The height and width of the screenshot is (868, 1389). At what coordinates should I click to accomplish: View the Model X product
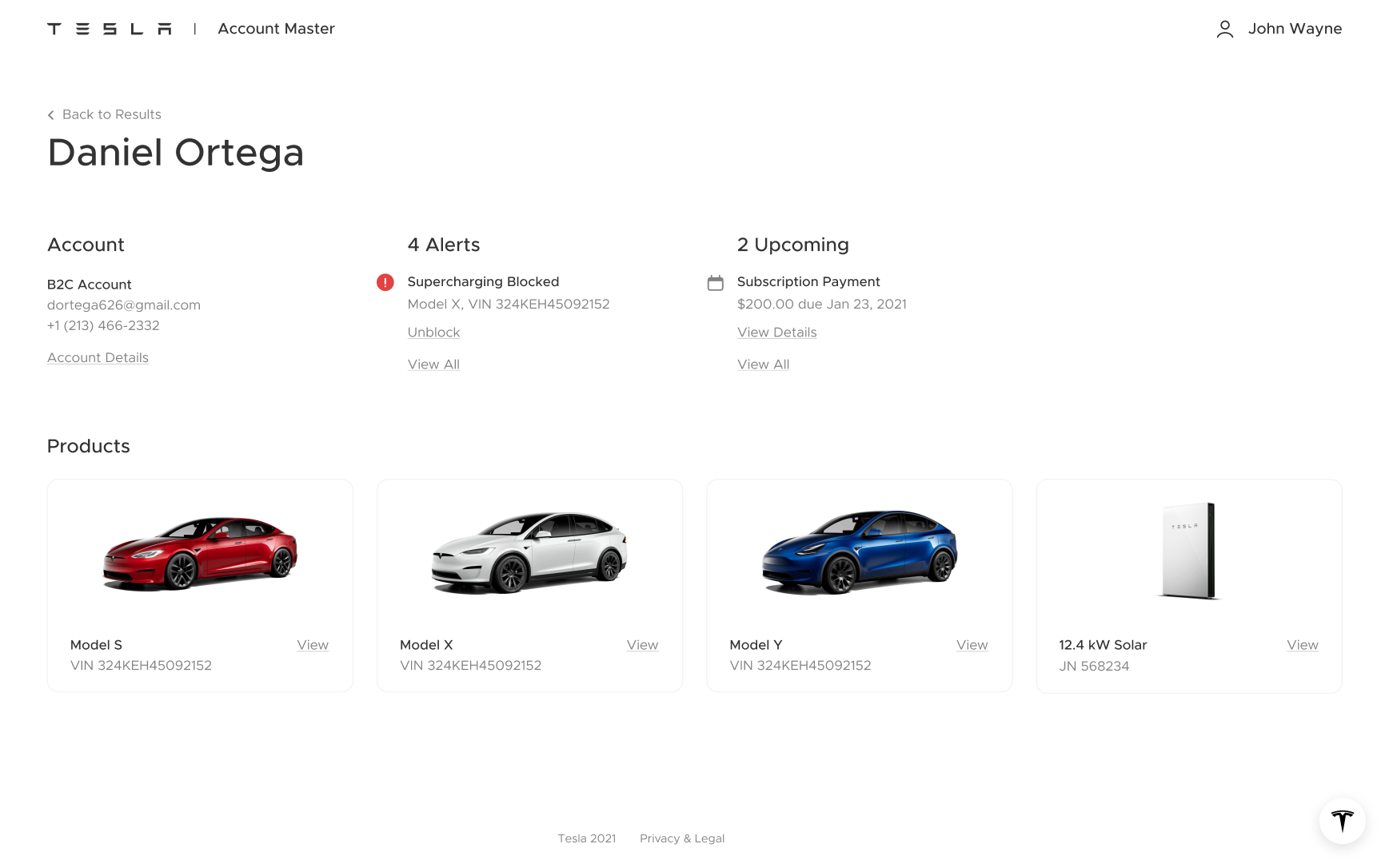(642, 645)
